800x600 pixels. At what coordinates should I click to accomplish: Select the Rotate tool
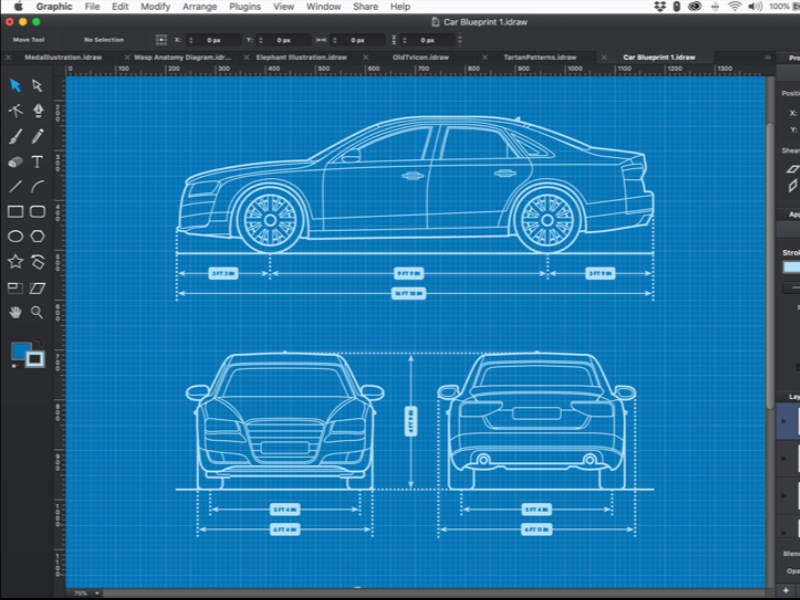pyautogui.click(x=37, y=262)
